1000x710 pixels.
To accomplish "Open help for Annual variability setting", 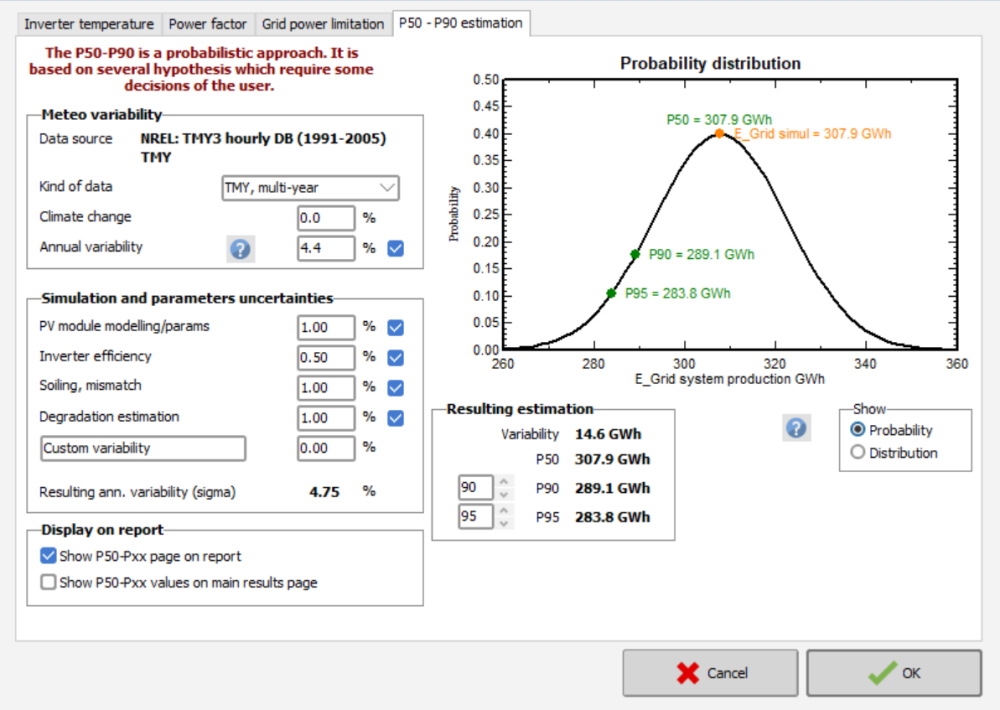I will 240,248.
